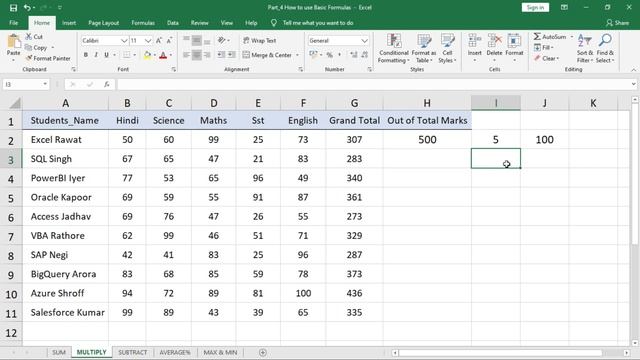Toggle right text alignment
Viewport: 640px width, 360px height.
click(x=207, y=55)
